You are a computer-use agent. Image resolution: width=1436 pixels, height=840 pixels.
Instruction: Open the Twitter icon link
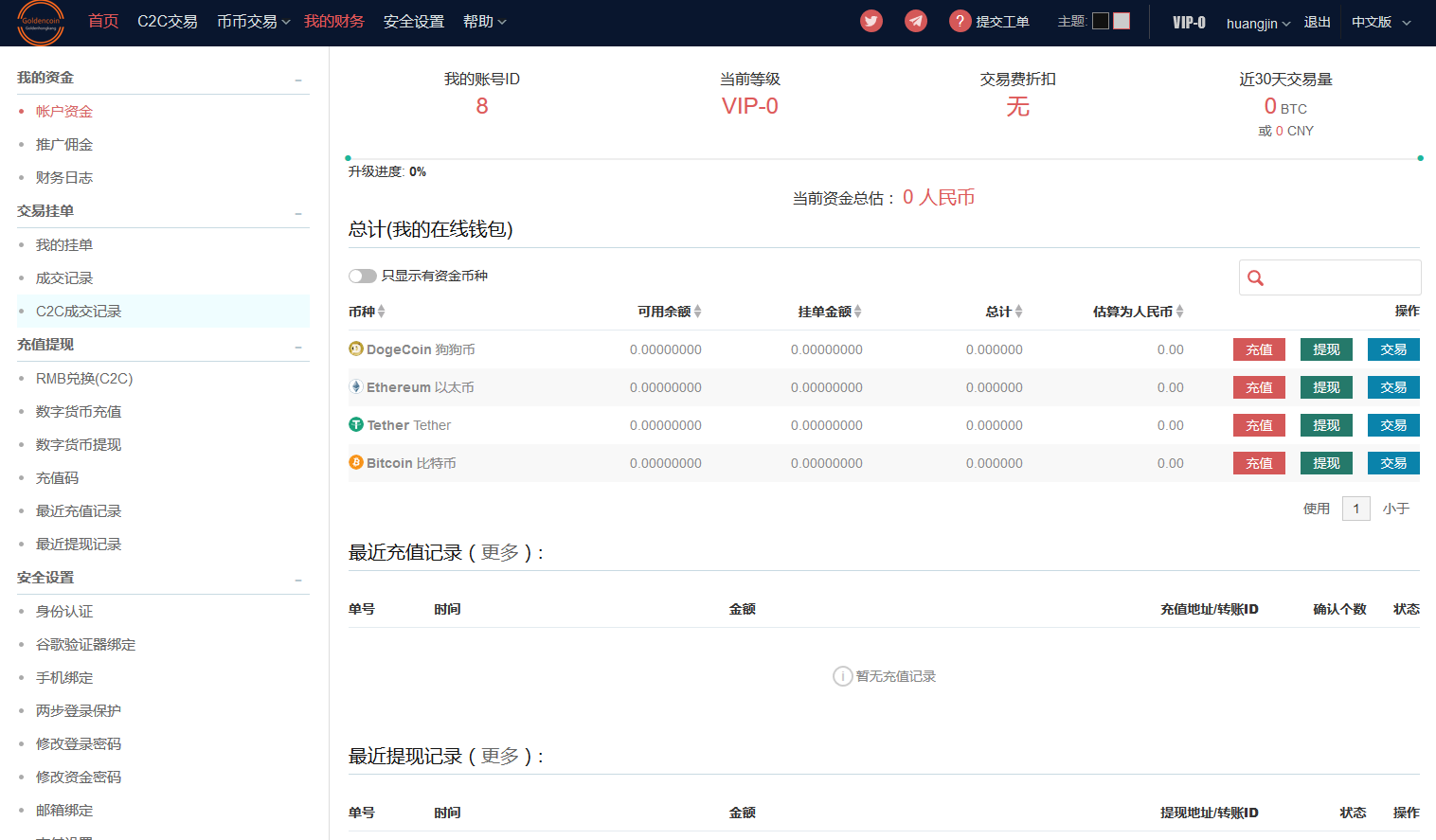(x=871, y=21)
